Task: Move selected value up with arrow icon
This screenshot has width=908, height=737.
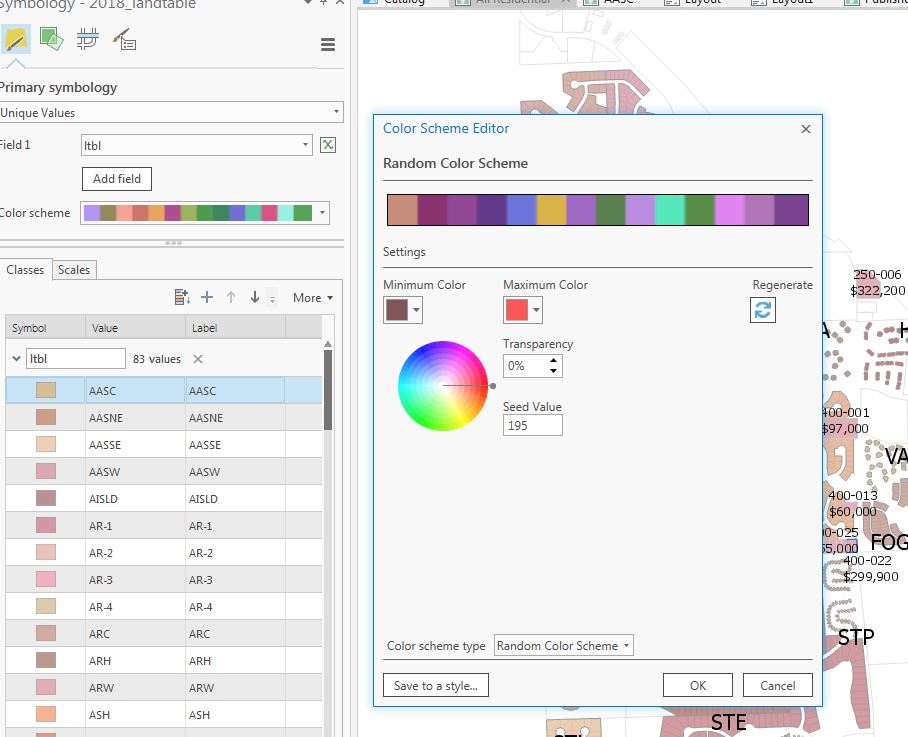Action: 229,297
